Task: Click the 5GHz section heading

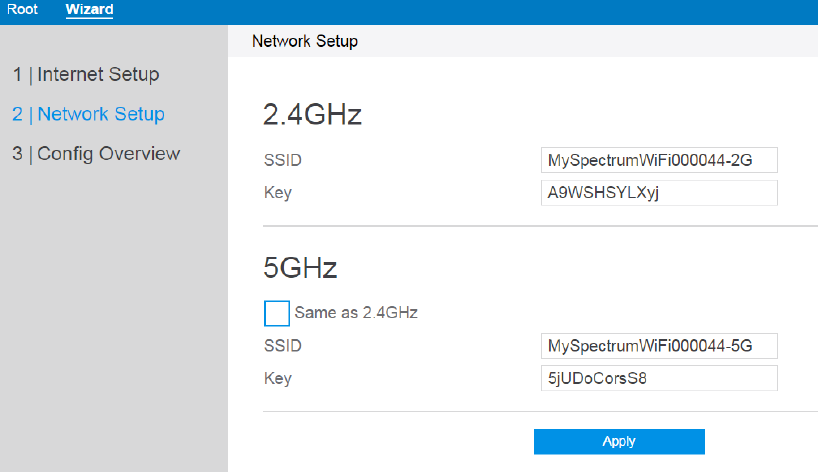Action: pyautogui.click(x=300, y=268)
